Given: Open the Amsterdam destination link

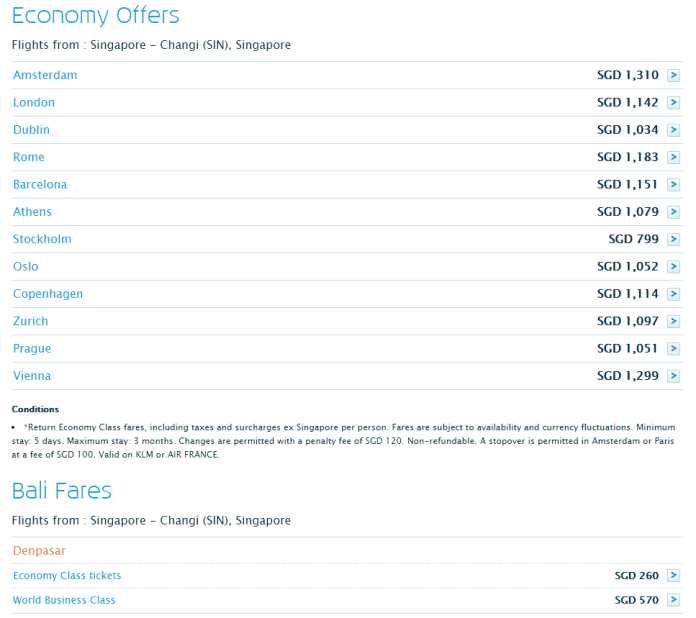Looking at the screenshot, I should click(45, 75).
